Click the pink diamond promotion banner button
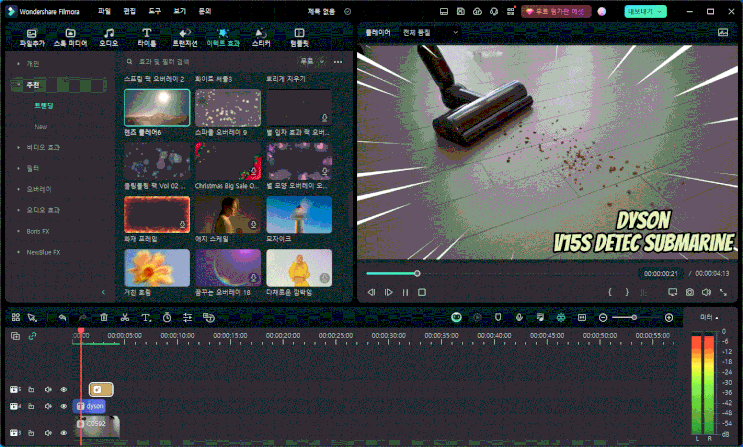The height and width of the screenshot is (447, 743). point(556,11)
